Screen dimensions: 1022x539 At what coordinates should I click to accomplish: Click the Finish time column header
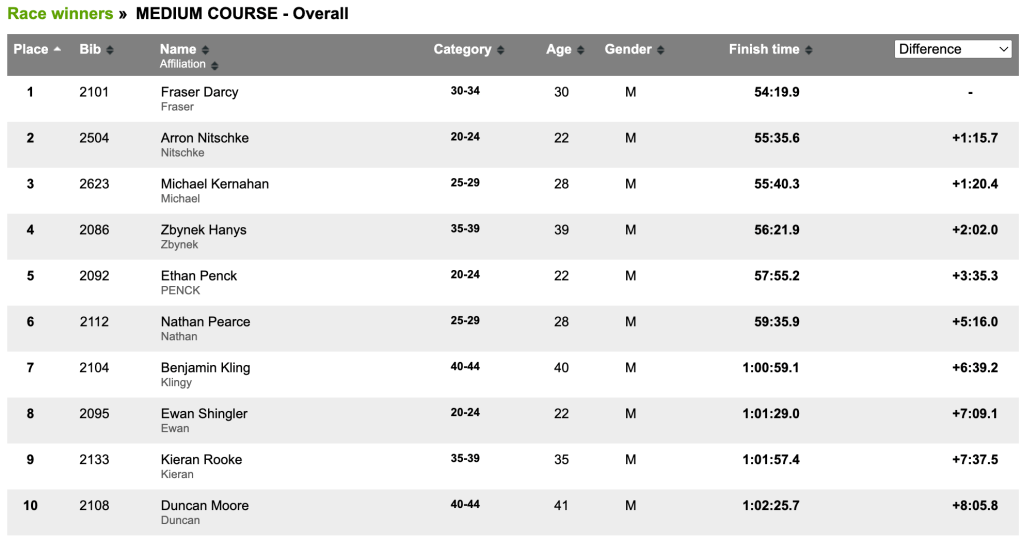click(764, 49)
